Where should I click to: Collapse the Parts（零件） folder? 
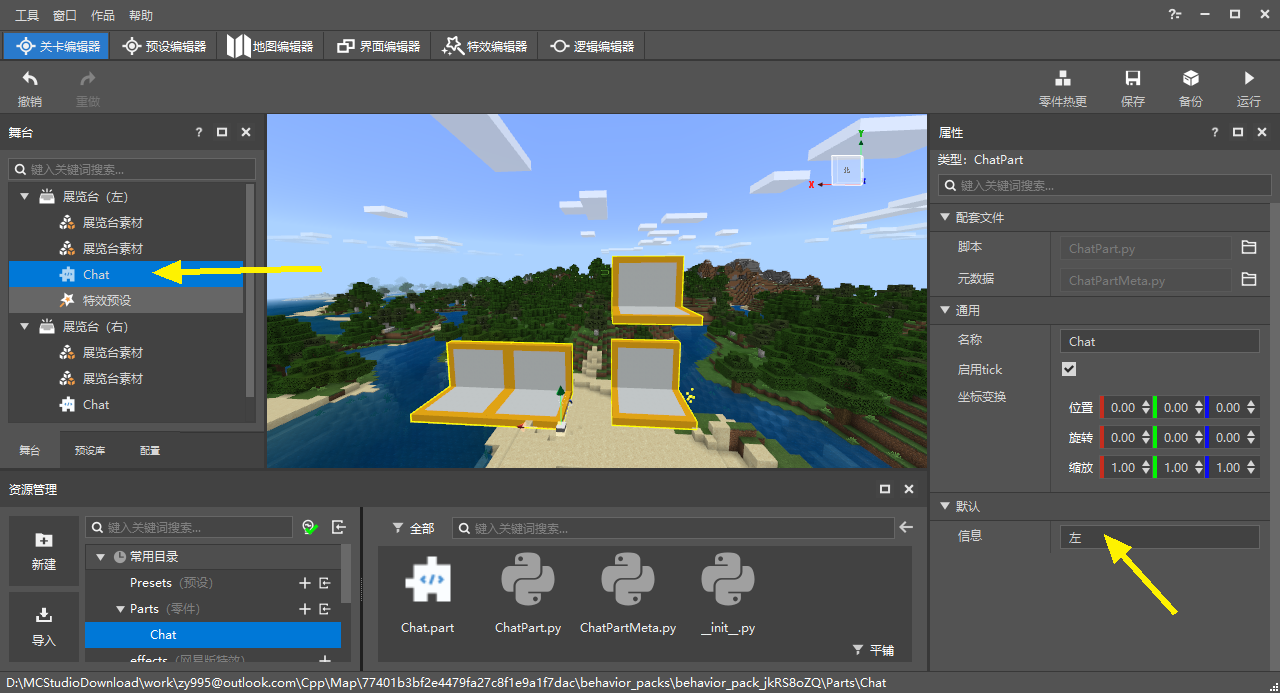[121, 609]
